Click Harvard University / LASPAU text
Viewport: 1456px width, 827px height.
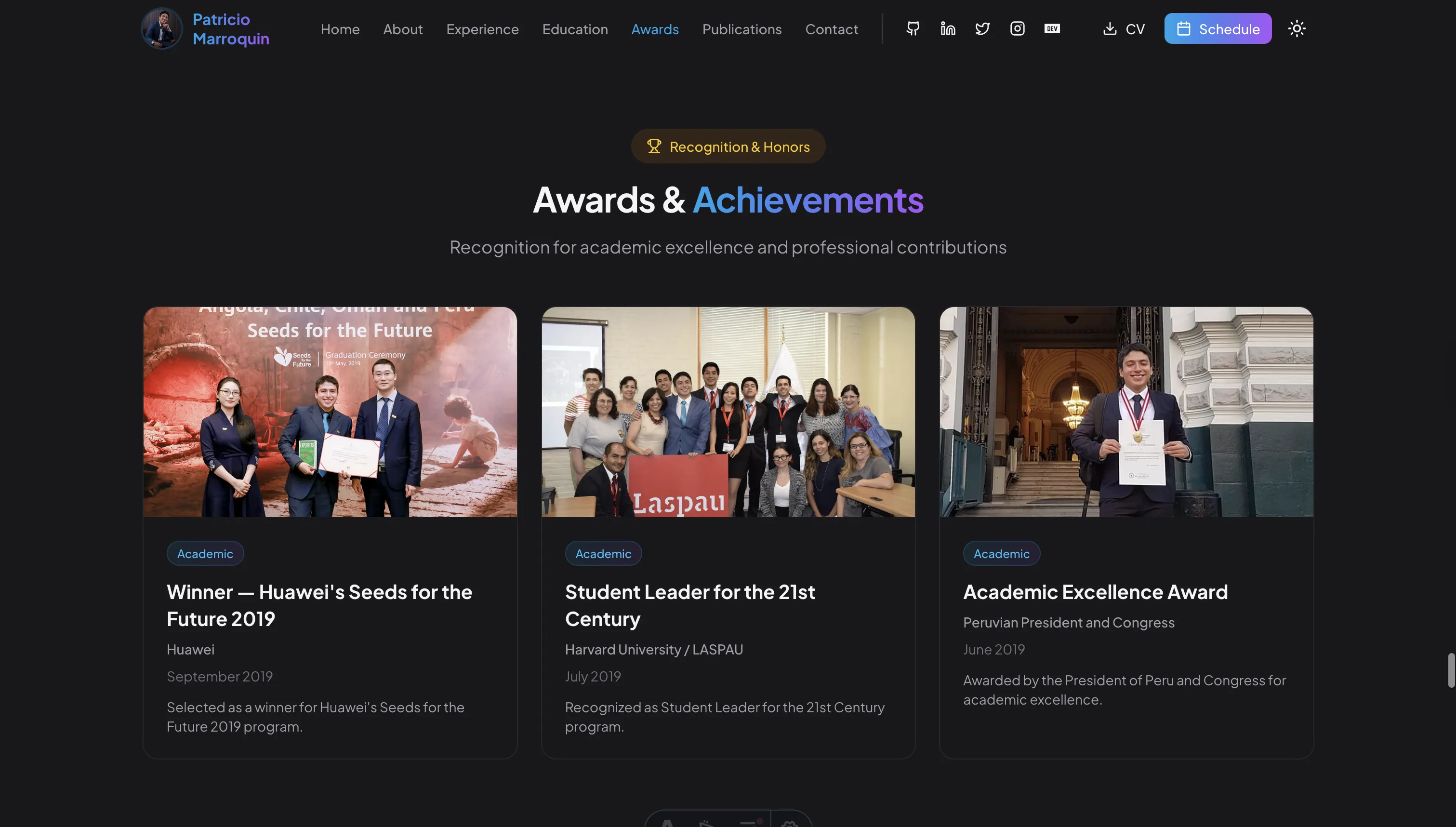[x=653, y=649]
